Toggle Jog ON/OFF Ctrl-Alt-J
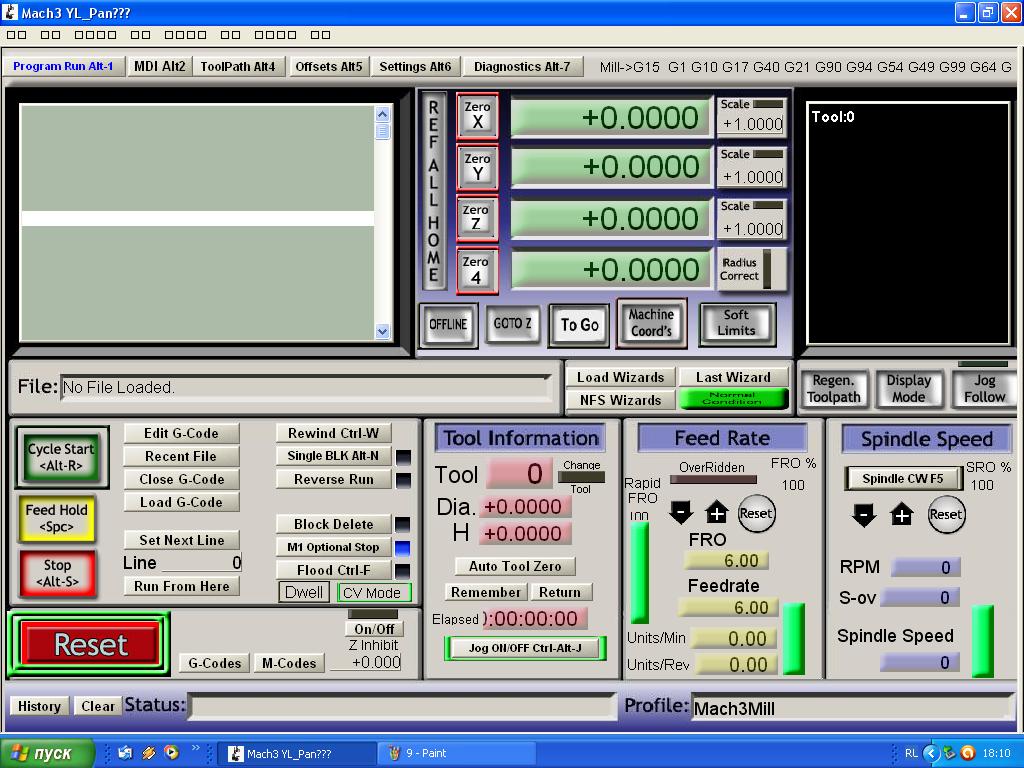The width and height of the screenshot is (1024, 768). (x=525, y=648)
